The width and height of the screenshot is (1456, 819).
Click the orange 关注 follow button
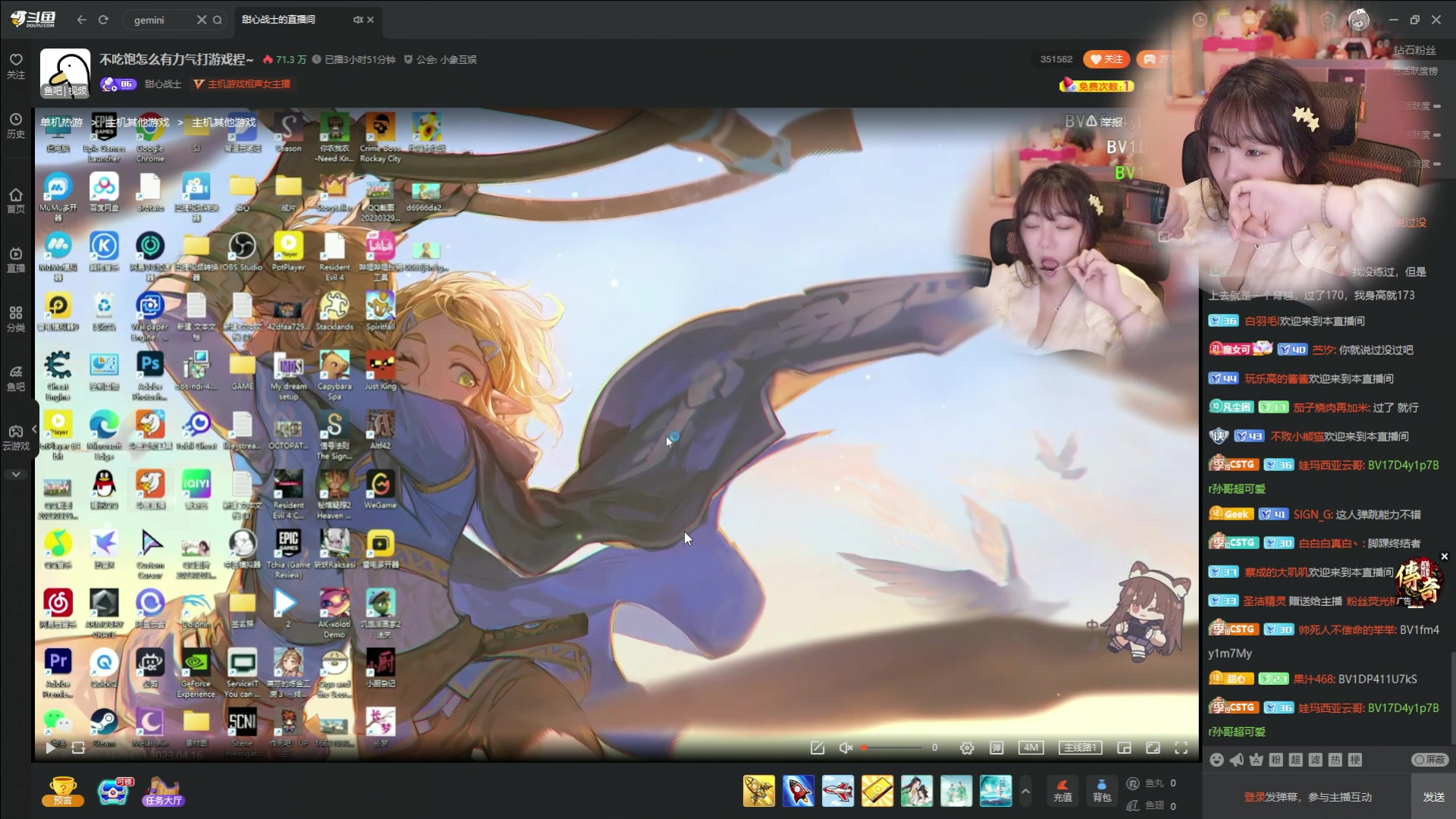[x=1106, y=59]
